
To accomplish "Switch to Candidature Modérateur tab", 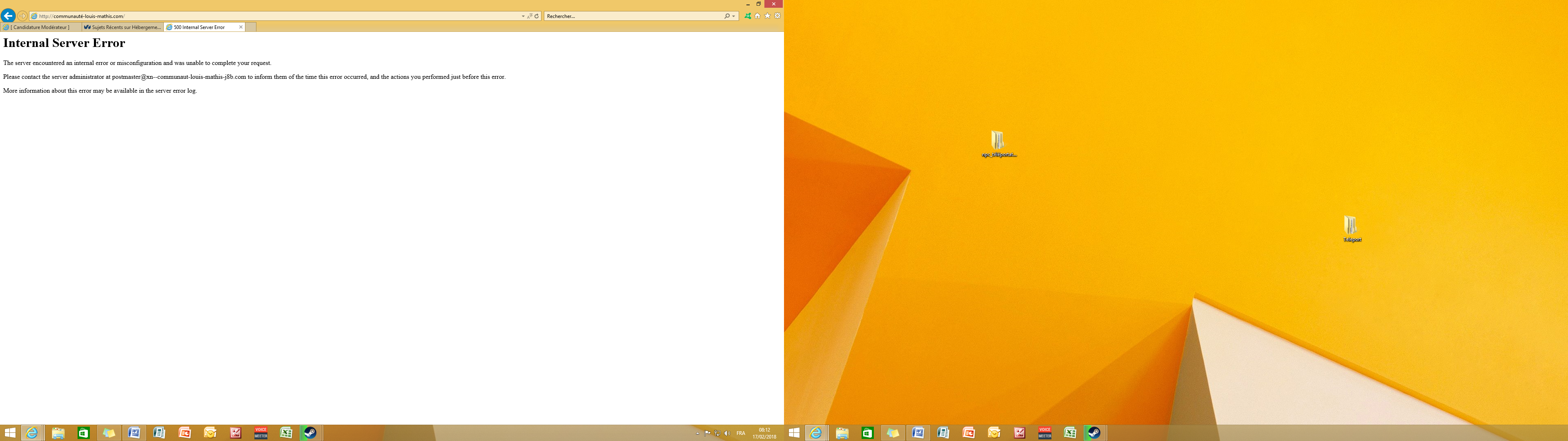I will click(40, 27).
